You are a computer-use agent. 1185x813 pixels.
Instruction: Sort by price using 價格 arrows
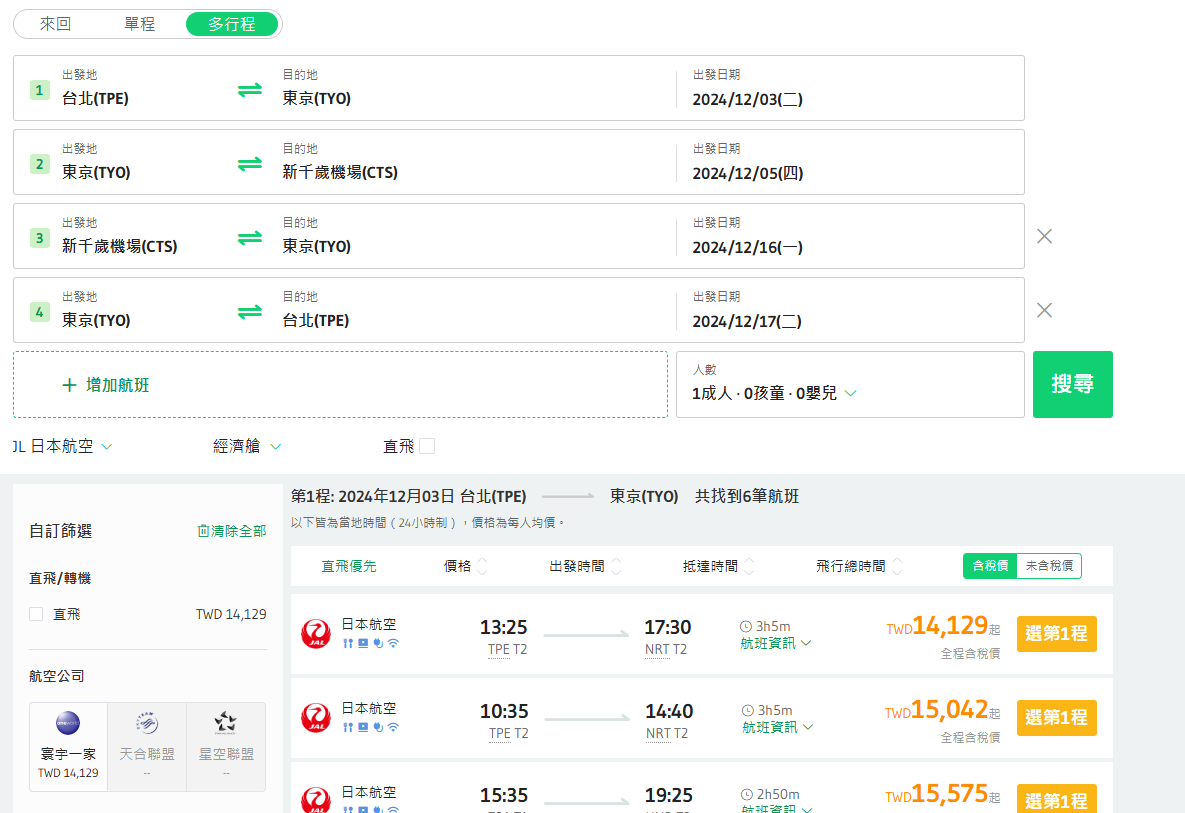pos(483,566)
